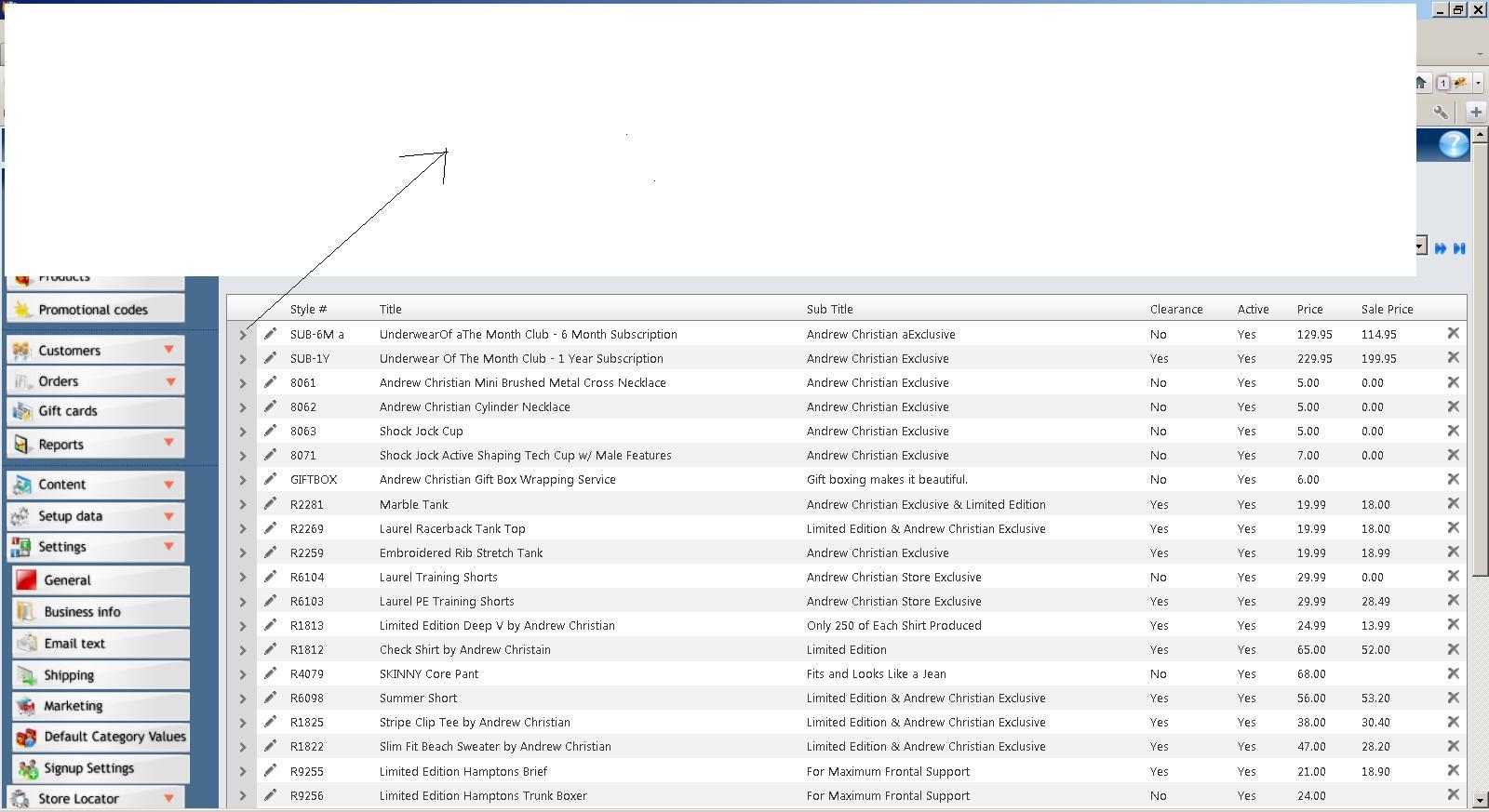Collapse the Settings sidebar section
This screenshot has width=1489, height=812.
coord(95,547)
